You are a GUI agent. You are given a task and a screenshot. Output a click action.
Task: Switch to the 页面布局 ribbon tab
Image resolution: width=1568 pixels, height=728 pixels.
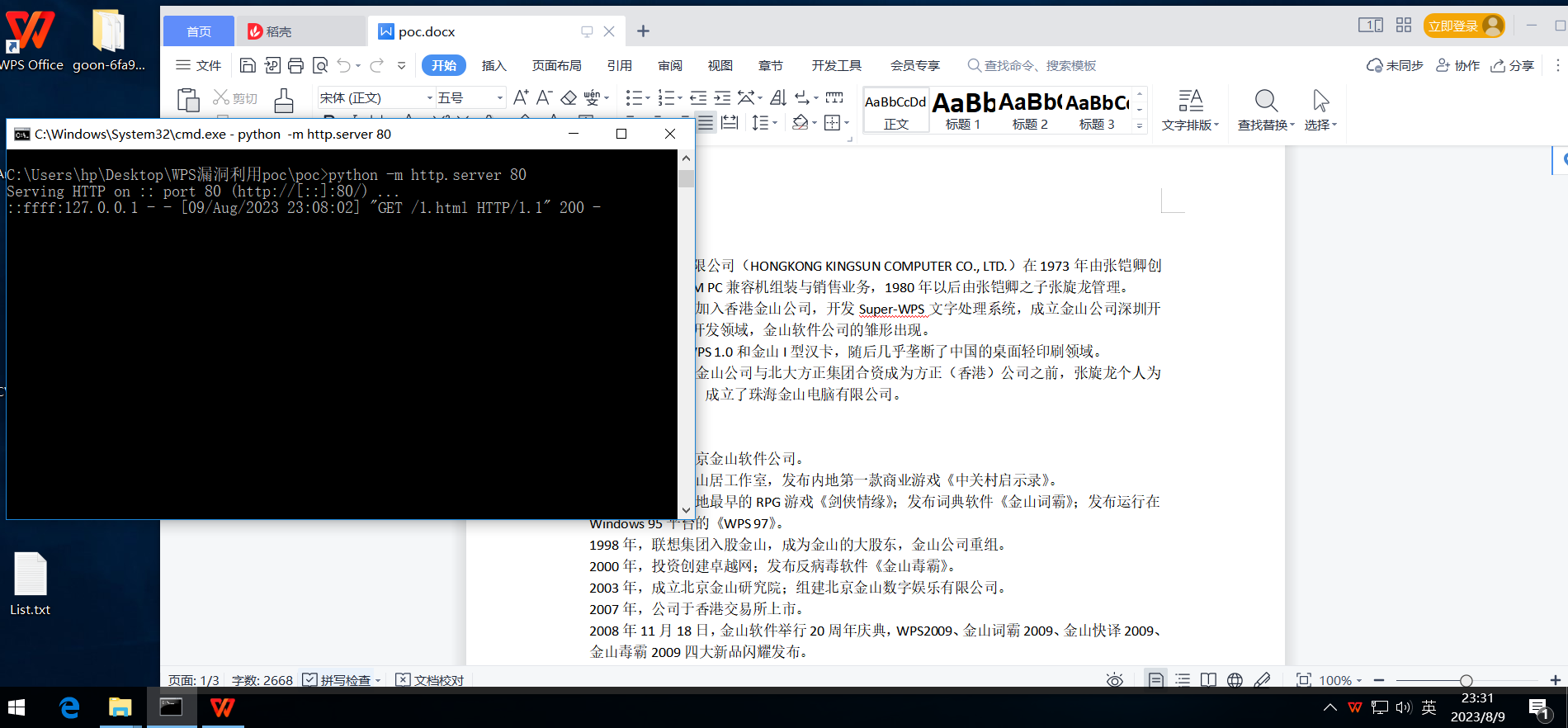[557, 65]
